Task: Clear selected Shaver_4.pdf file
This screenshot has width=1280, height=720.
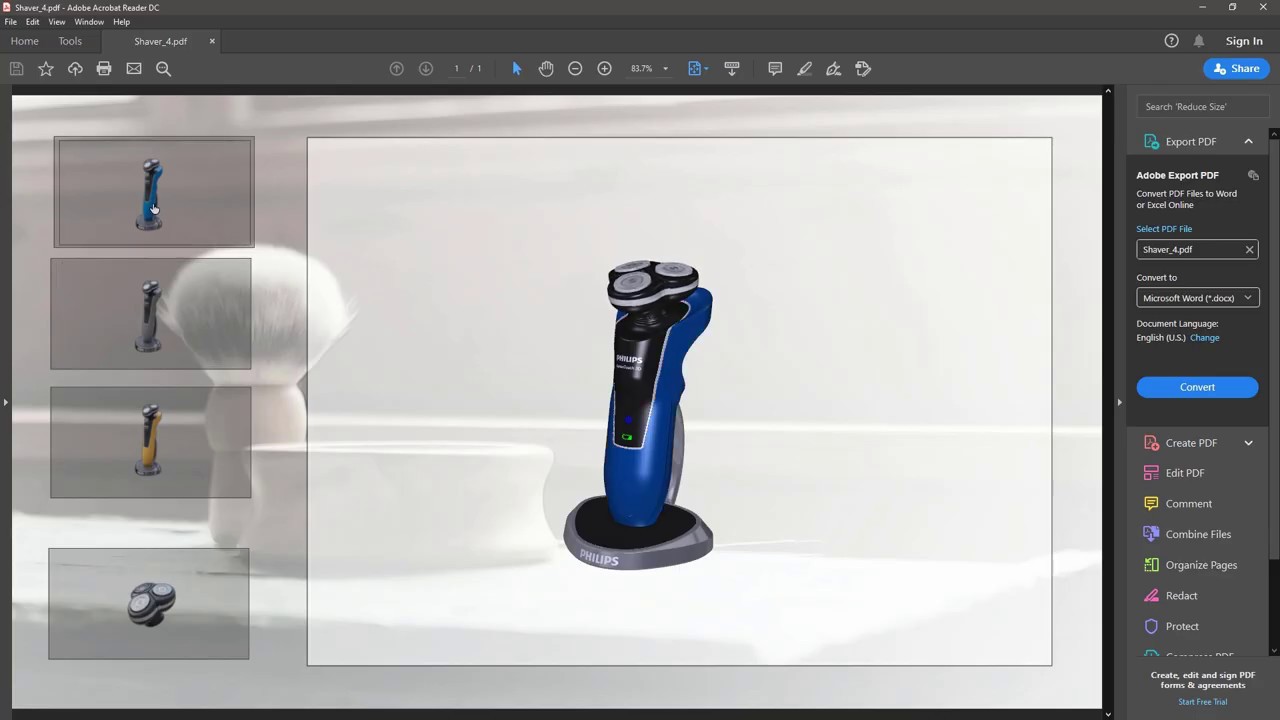Action: pos(1249,250)
